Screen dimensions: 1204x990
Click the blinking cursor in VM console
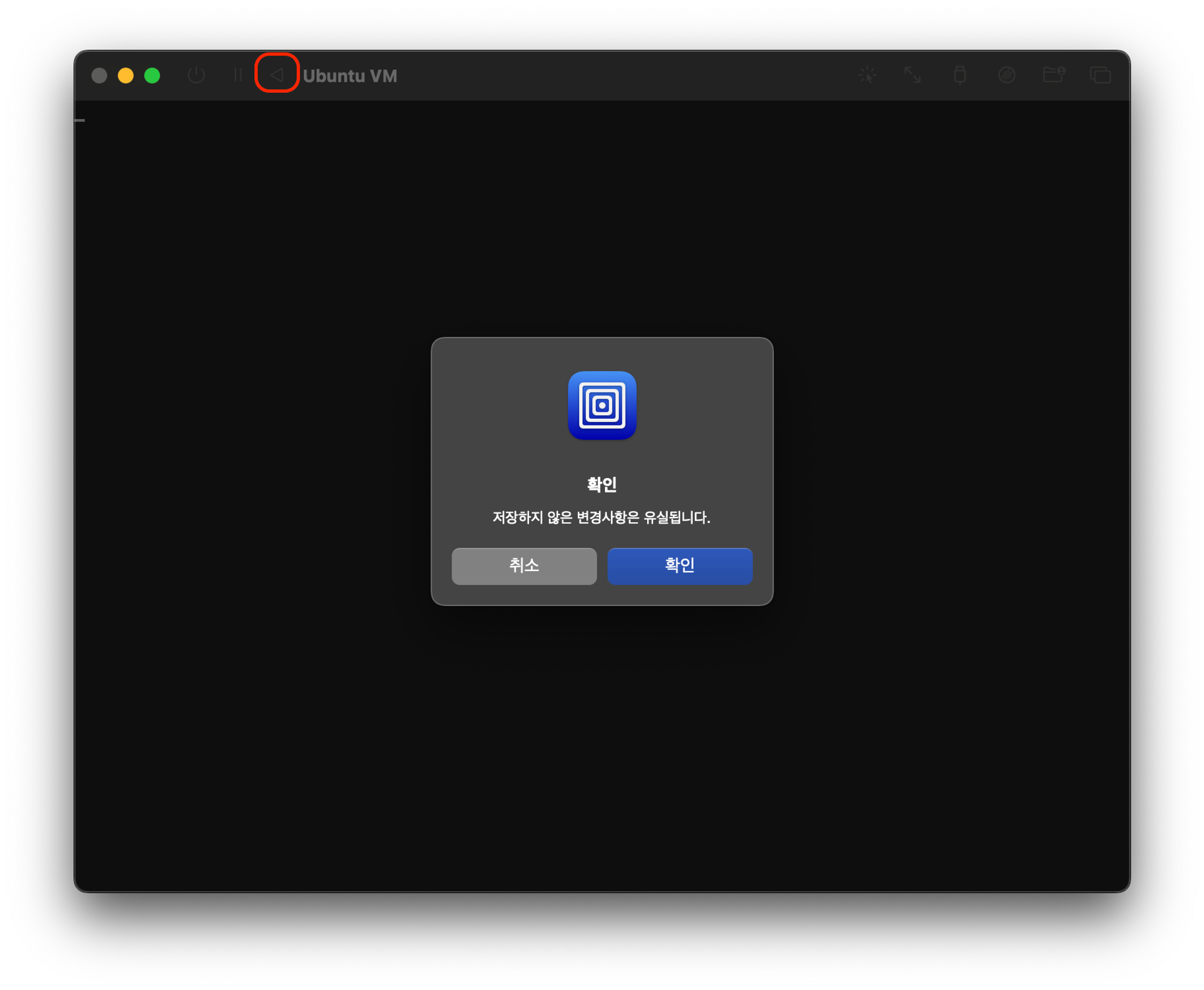(79, 120)
